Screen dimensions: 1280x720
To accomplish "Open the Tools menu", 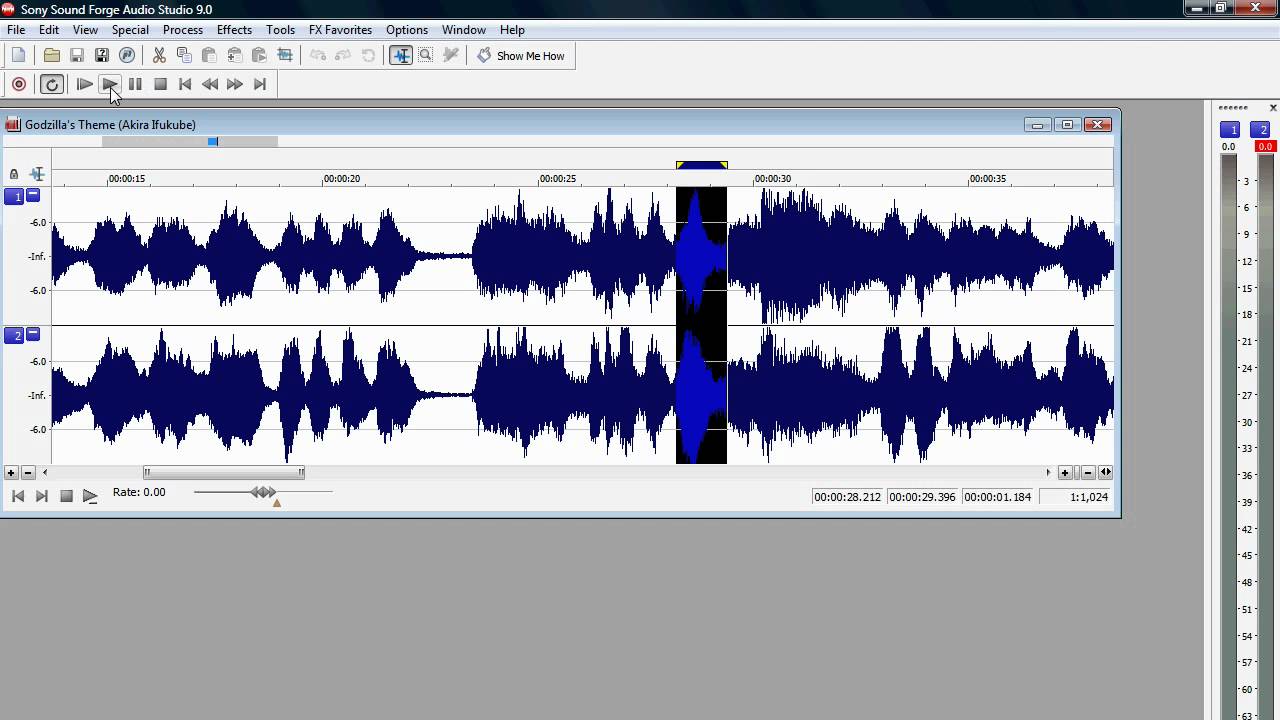I will click(x=280, y=30).
